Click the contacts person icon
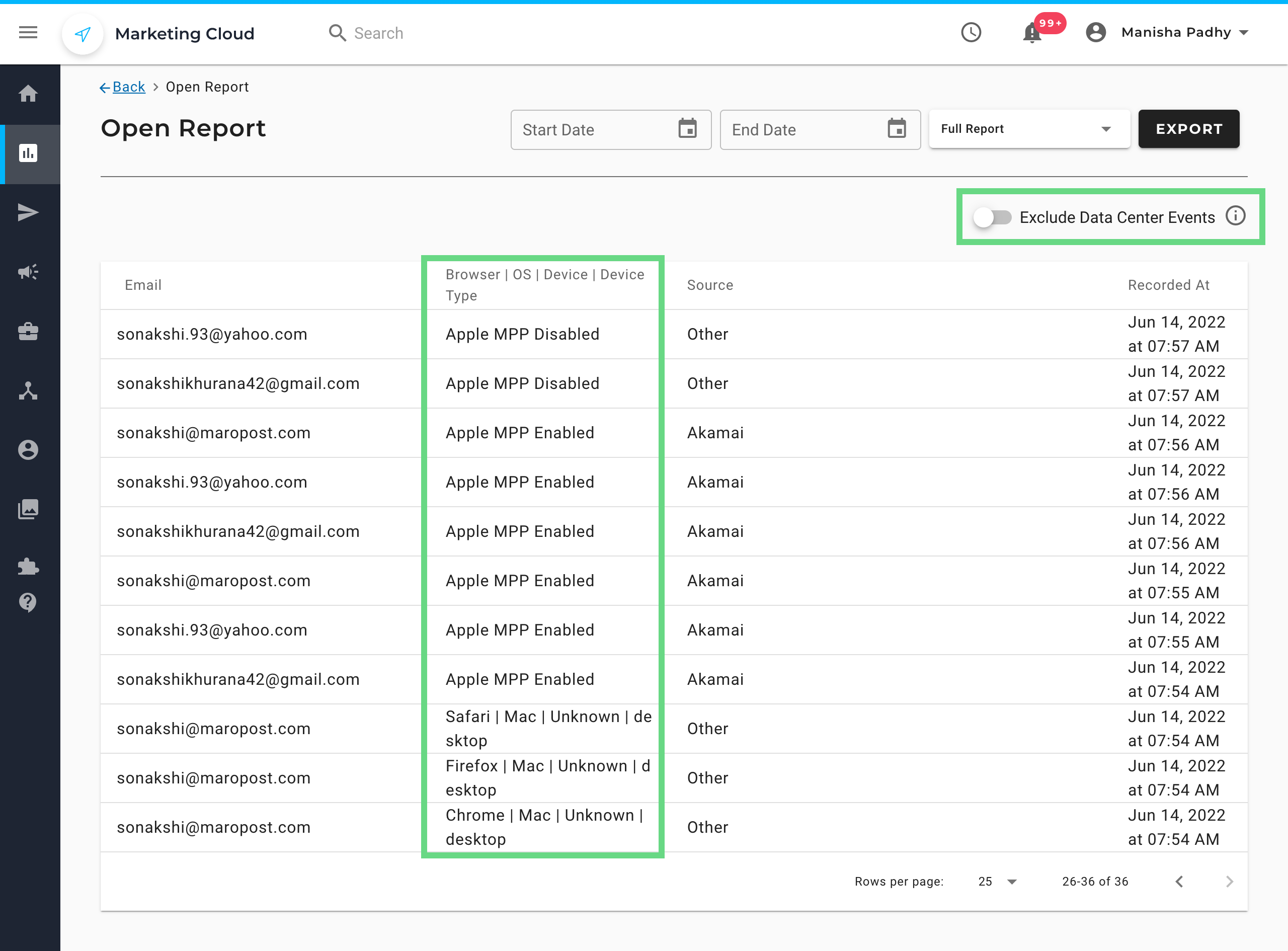The width and height of the screenshot is (1288, 951). click(x=28, y=449)
